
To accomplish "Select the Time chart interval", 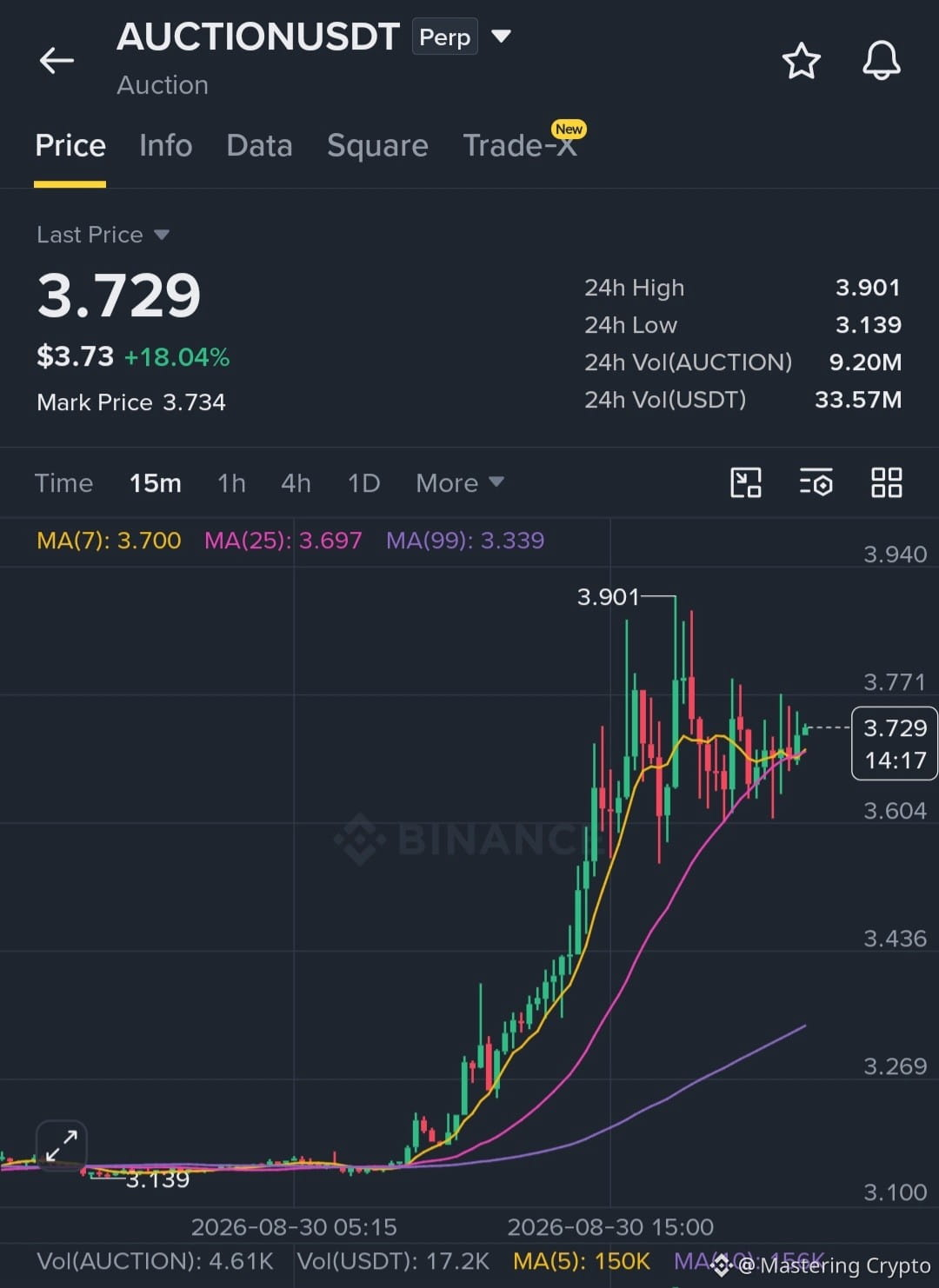I will (63, 482).
